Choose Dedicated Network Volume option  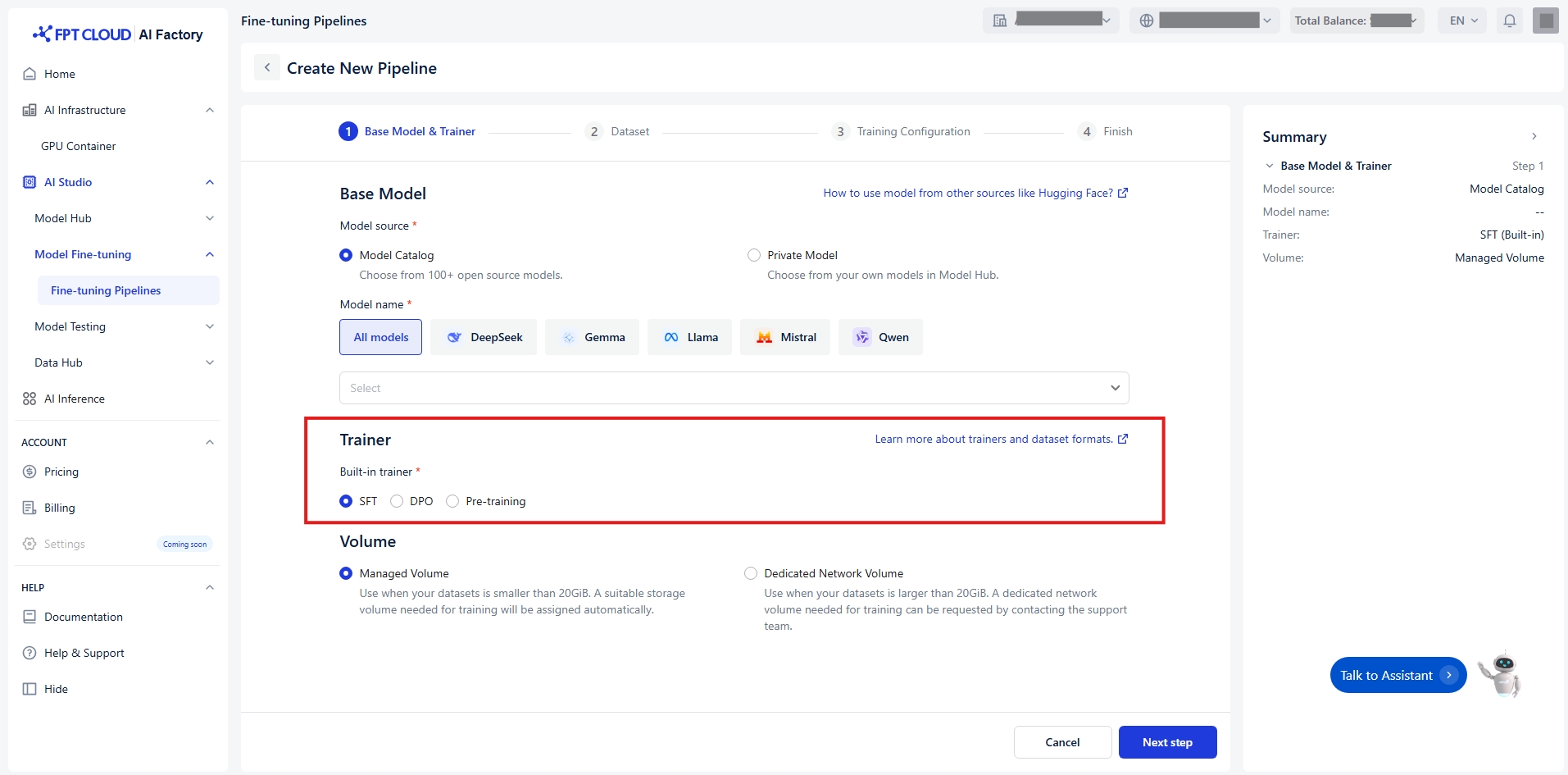[x=751, y=573]
